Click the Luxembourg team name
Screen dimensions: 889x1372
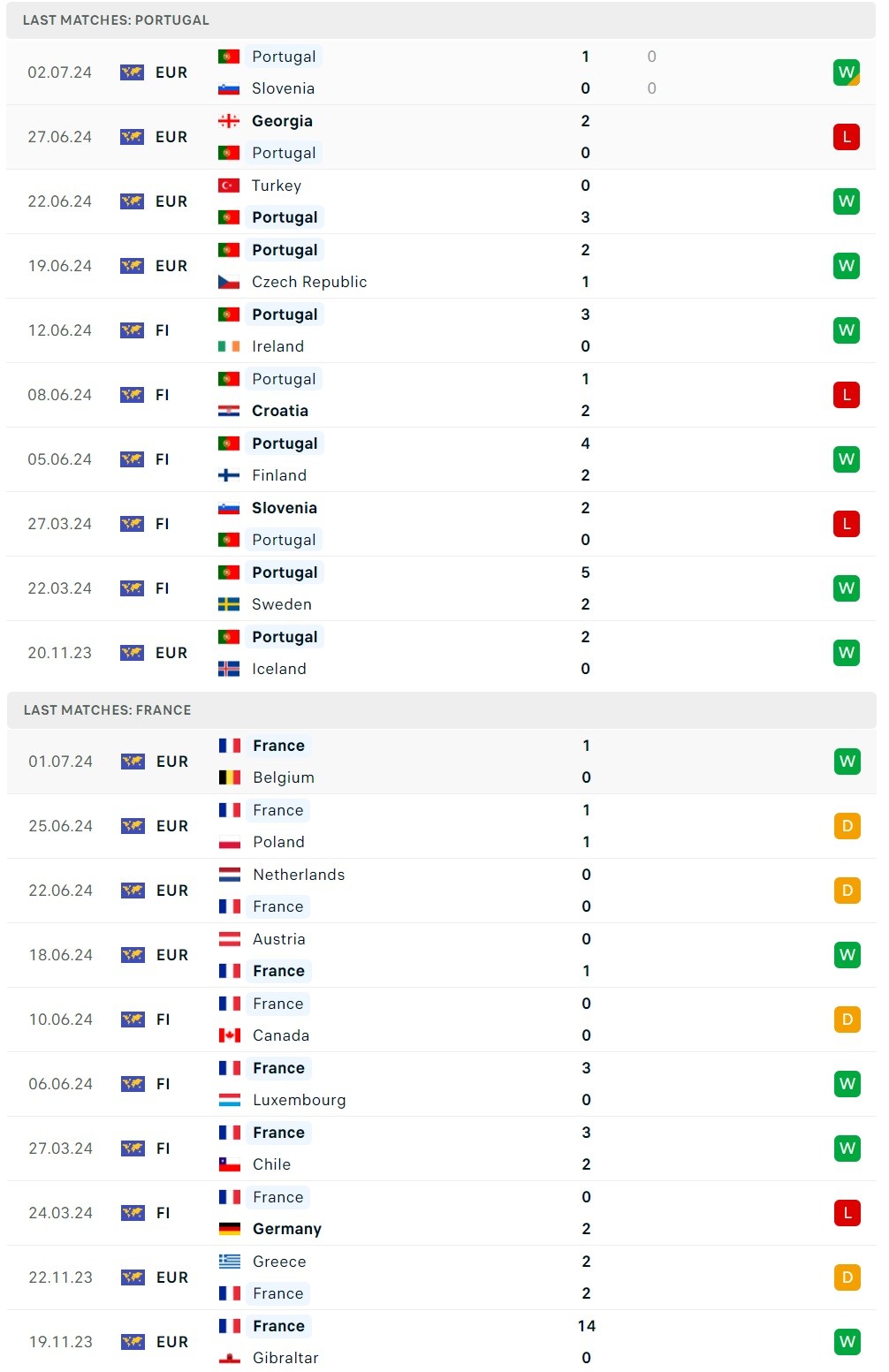(x=299, y=1100)
